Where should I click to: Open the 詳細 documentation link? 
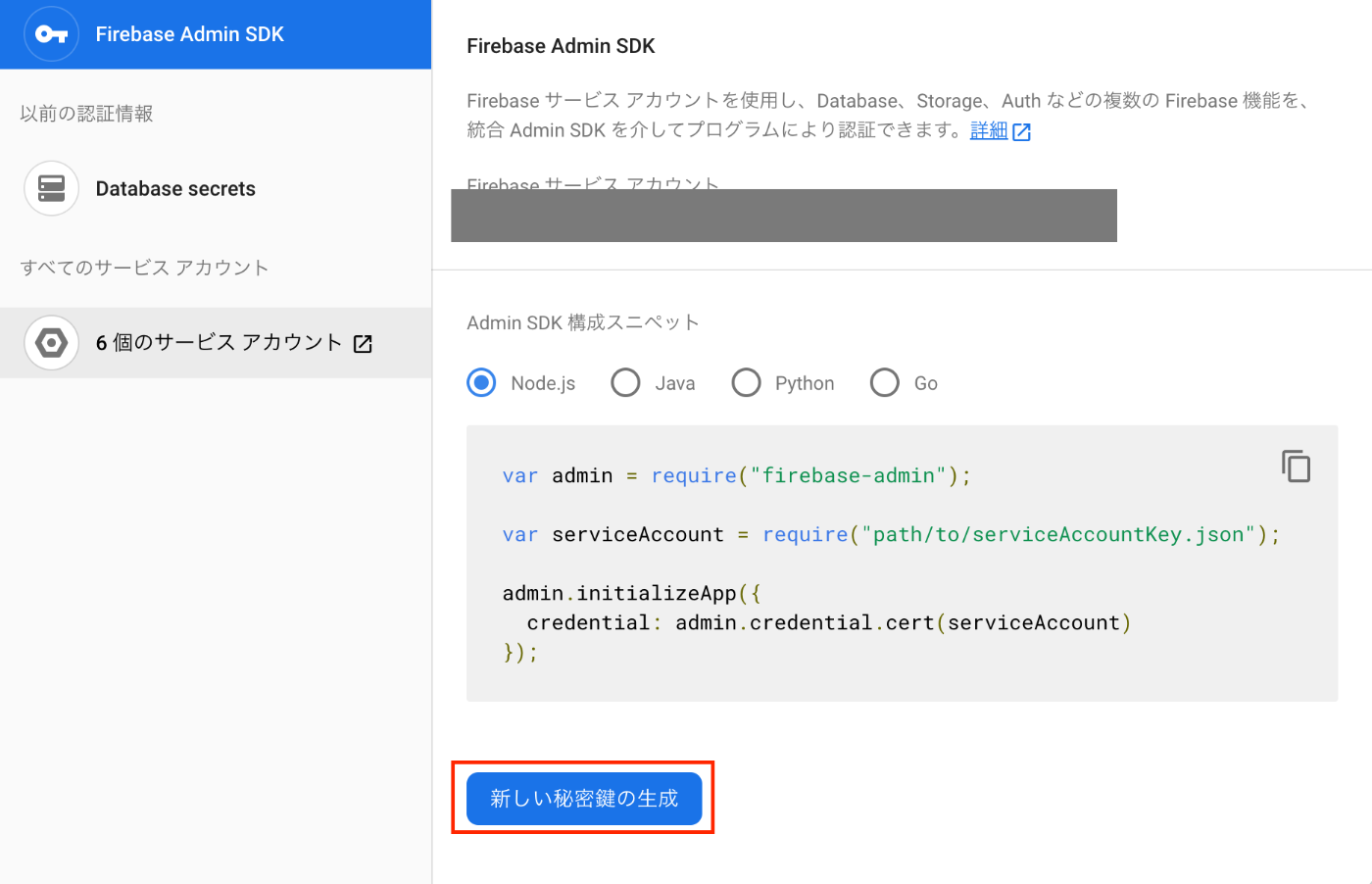tap(989, 130)
